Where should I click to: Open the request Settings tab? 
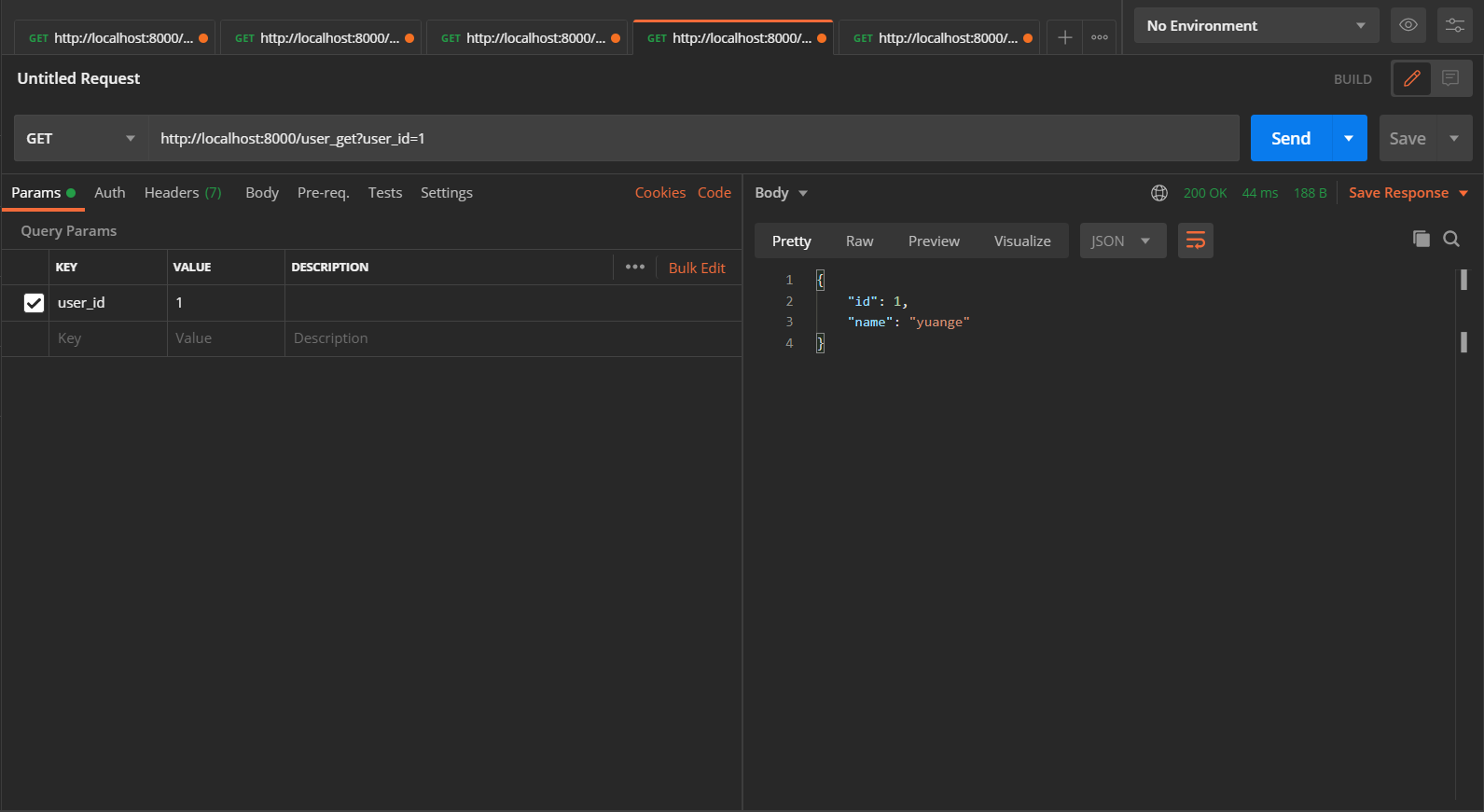(x=447, y=193)
